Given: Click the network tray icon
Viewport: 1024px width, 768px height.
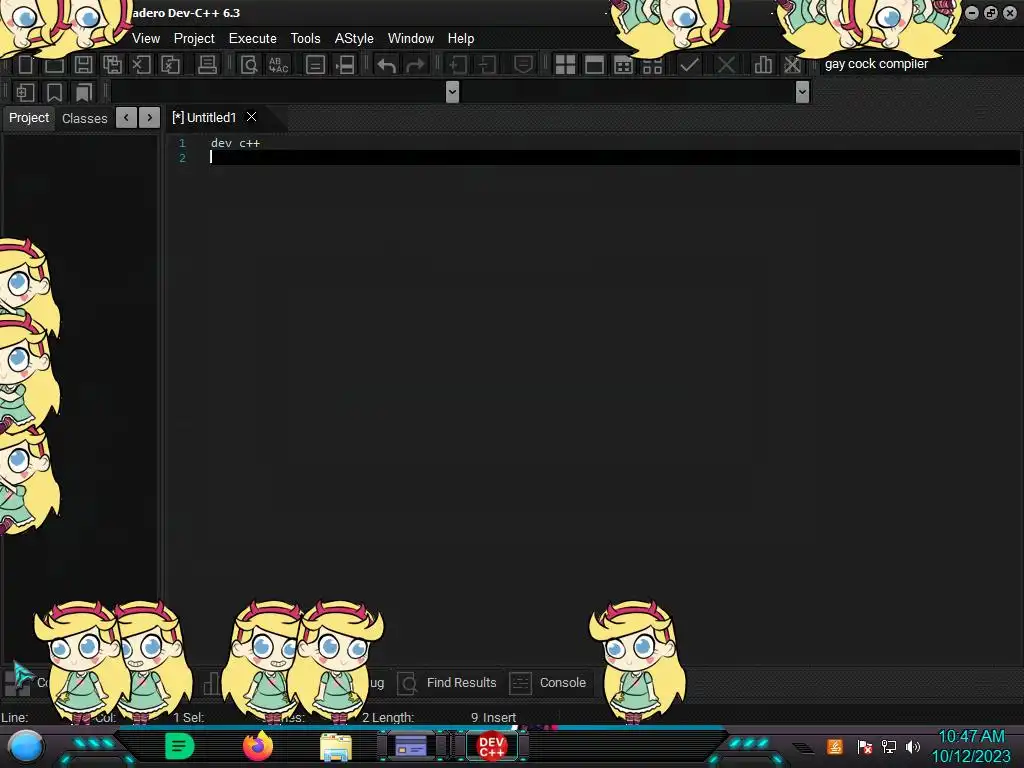Looking at the screenshot, I should pos(888,746).
